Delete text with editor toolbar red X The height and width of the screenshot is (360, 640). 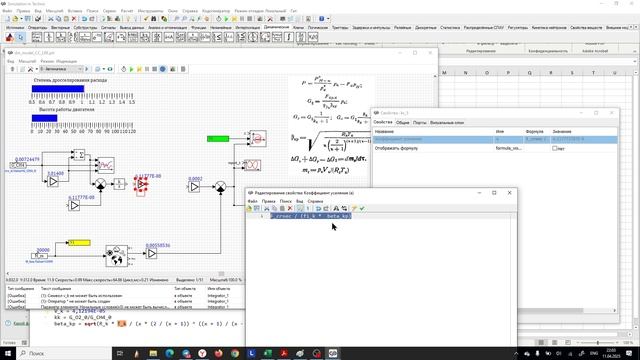tap(290, 209)
